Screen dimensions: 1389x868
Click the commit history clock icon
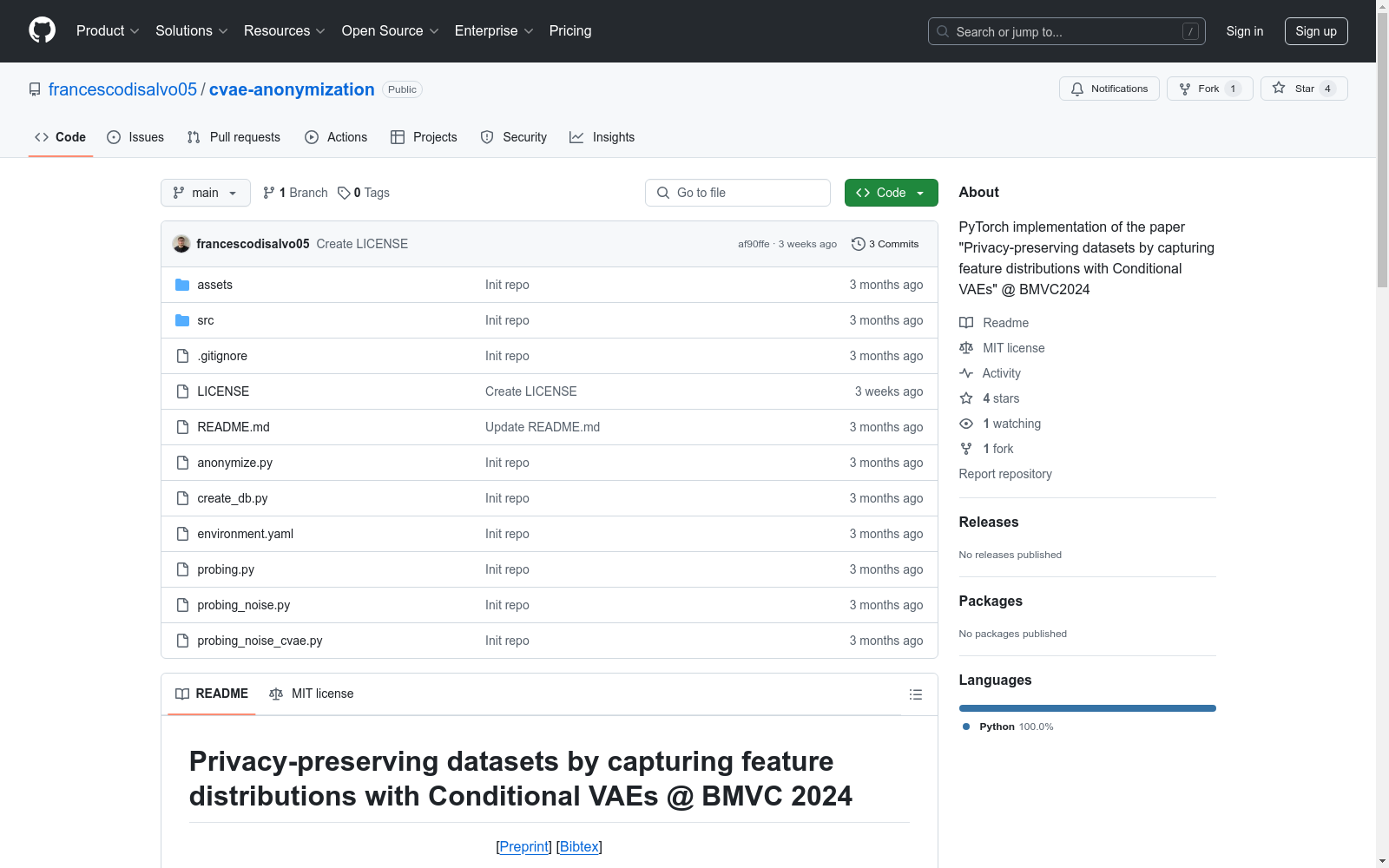(858, 244)
